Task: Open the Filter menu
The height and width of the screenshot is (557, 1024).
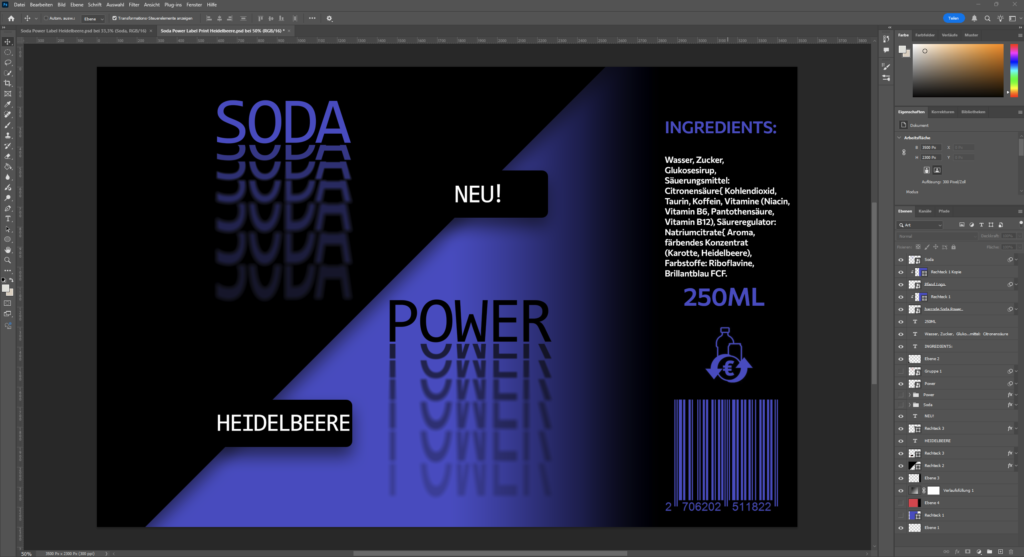Action: [134, 5]
